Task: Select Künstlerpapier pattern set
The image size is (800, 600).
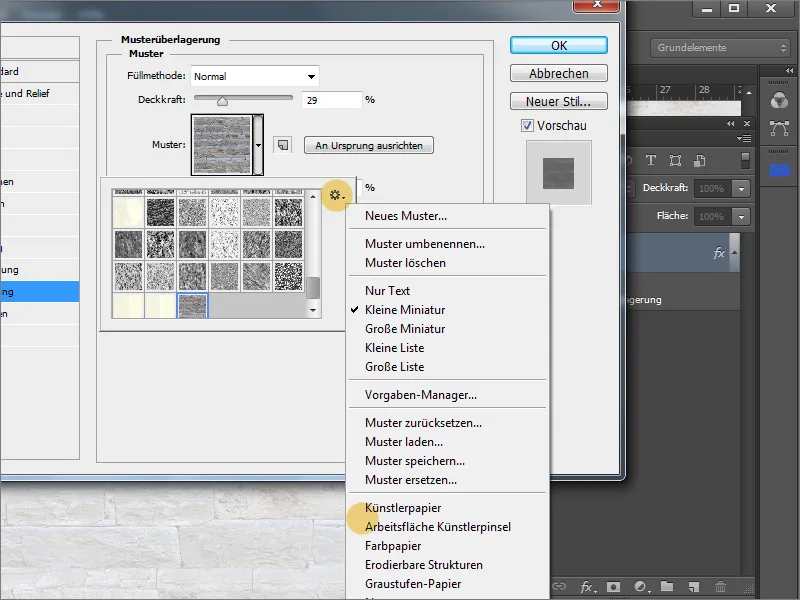Action: (403, 508)
